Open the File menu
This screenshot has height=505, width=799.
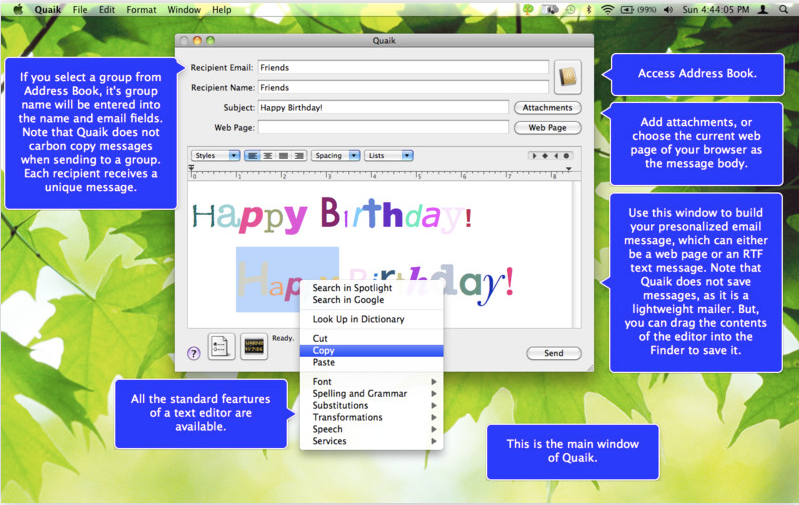point(79,10)
